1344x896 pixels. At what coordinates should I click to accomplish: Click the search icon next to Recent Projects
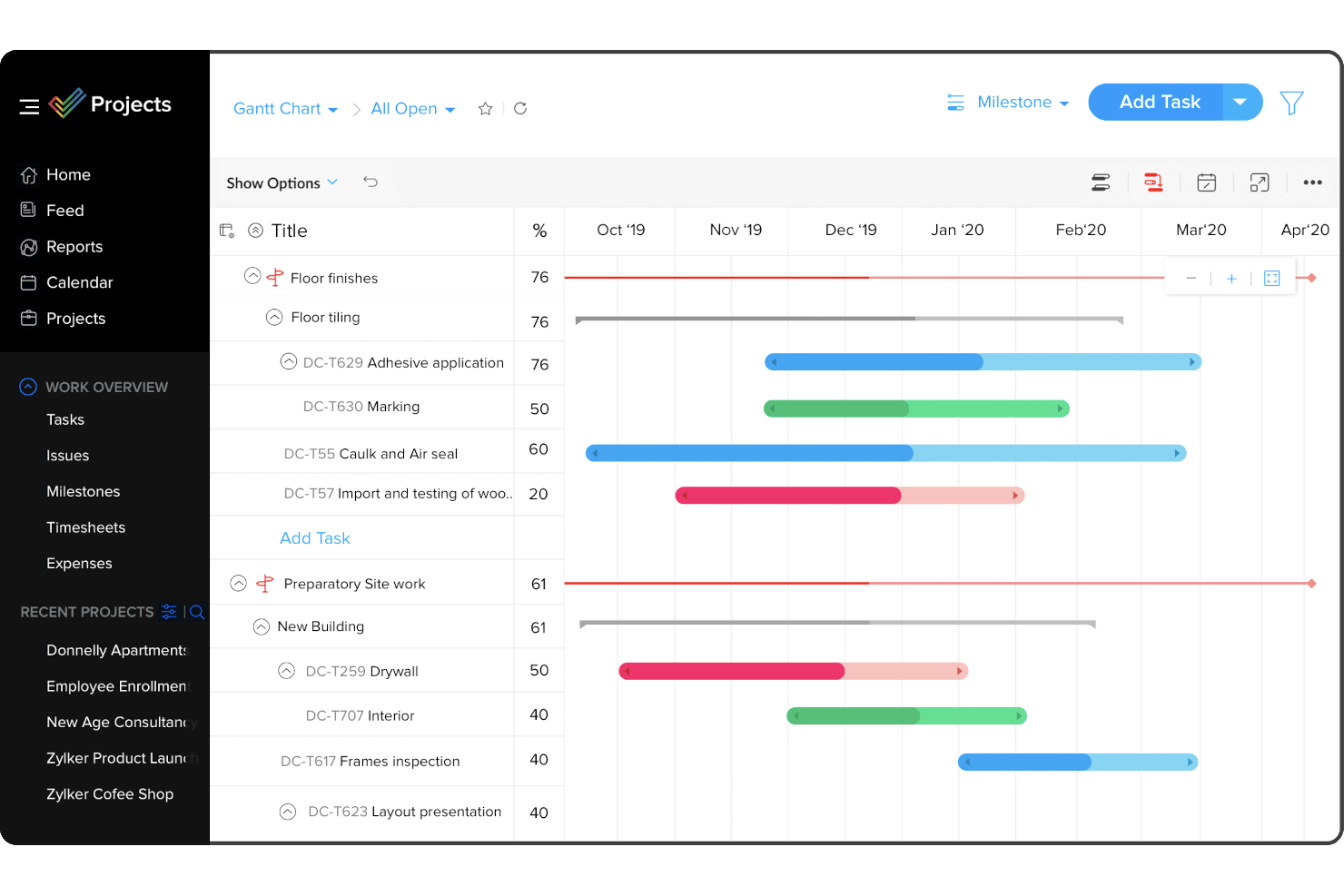196,612
